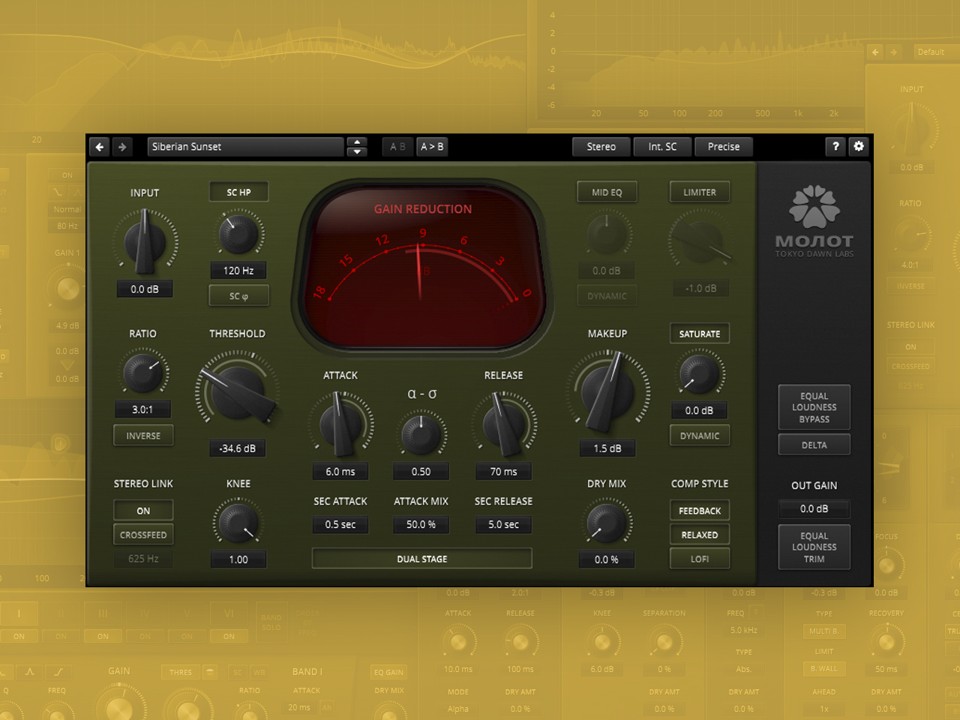
Task: Click the 625 Hz crossfeed frequency field
Action: click(x=143, y=558)
